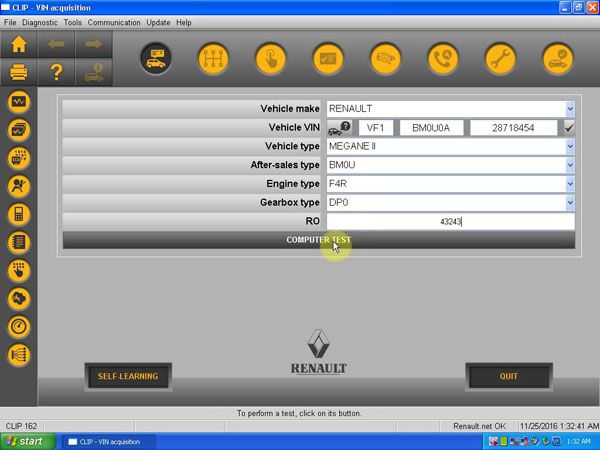Click the 28718454 VIN field
Screen dimensions: 600x450
point(514,128)
